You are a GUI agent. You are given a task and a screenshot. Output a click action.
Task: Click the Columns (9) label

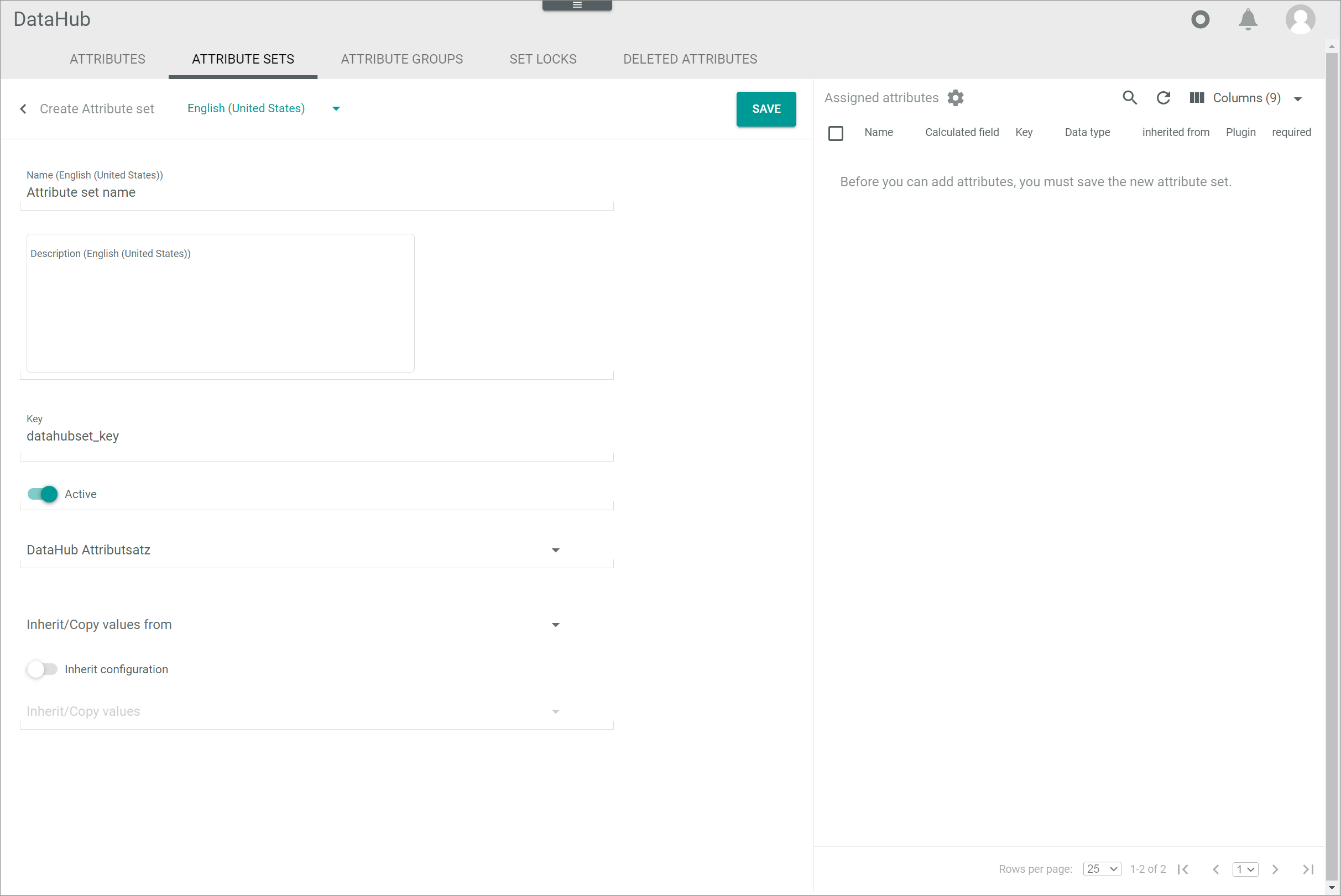[x=1246, y=98]
